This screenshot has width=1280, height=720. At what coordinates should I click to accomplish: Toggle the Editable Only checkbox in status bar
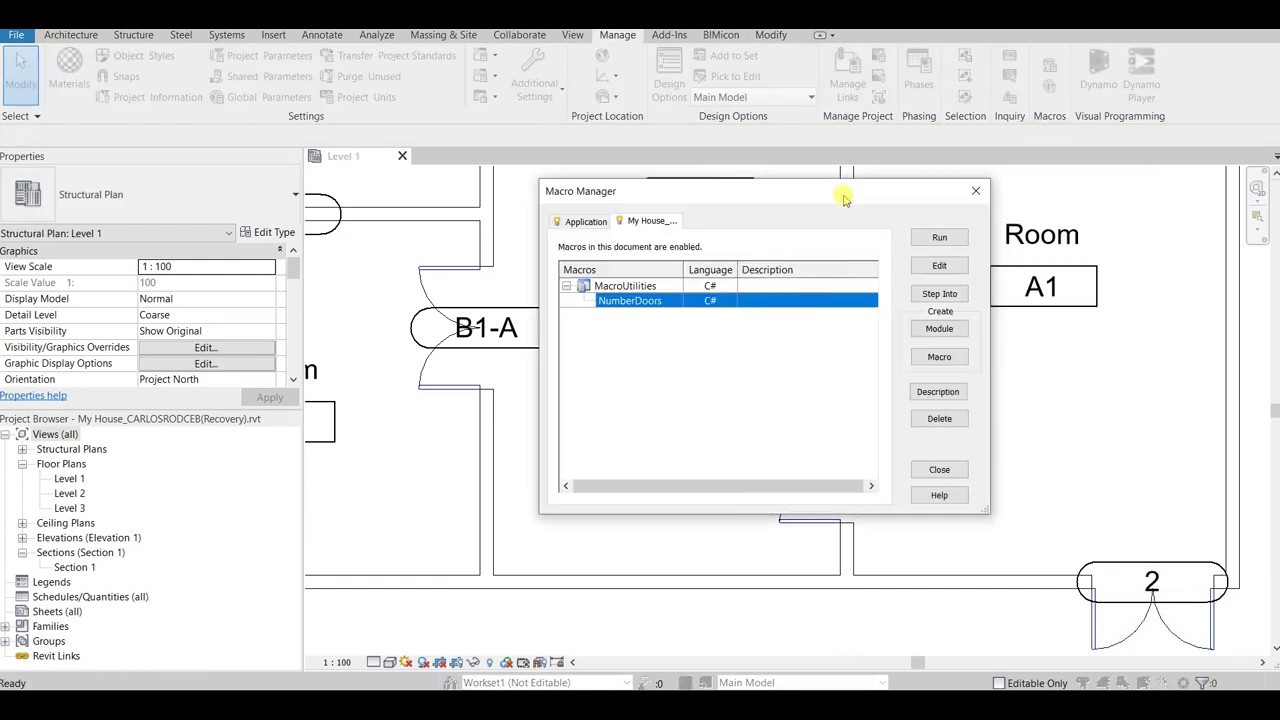[1000, 683]
